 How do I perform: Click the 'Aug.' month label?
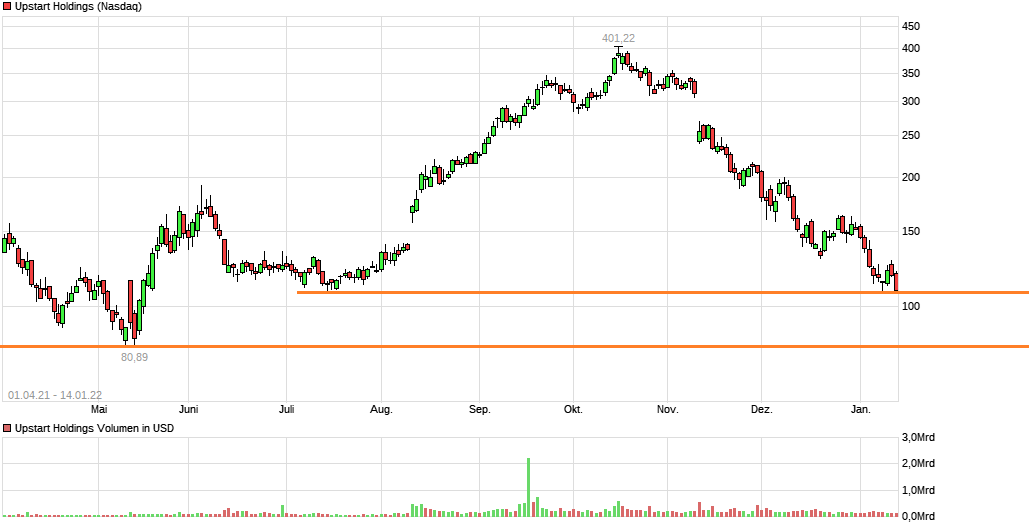point(381,410)
